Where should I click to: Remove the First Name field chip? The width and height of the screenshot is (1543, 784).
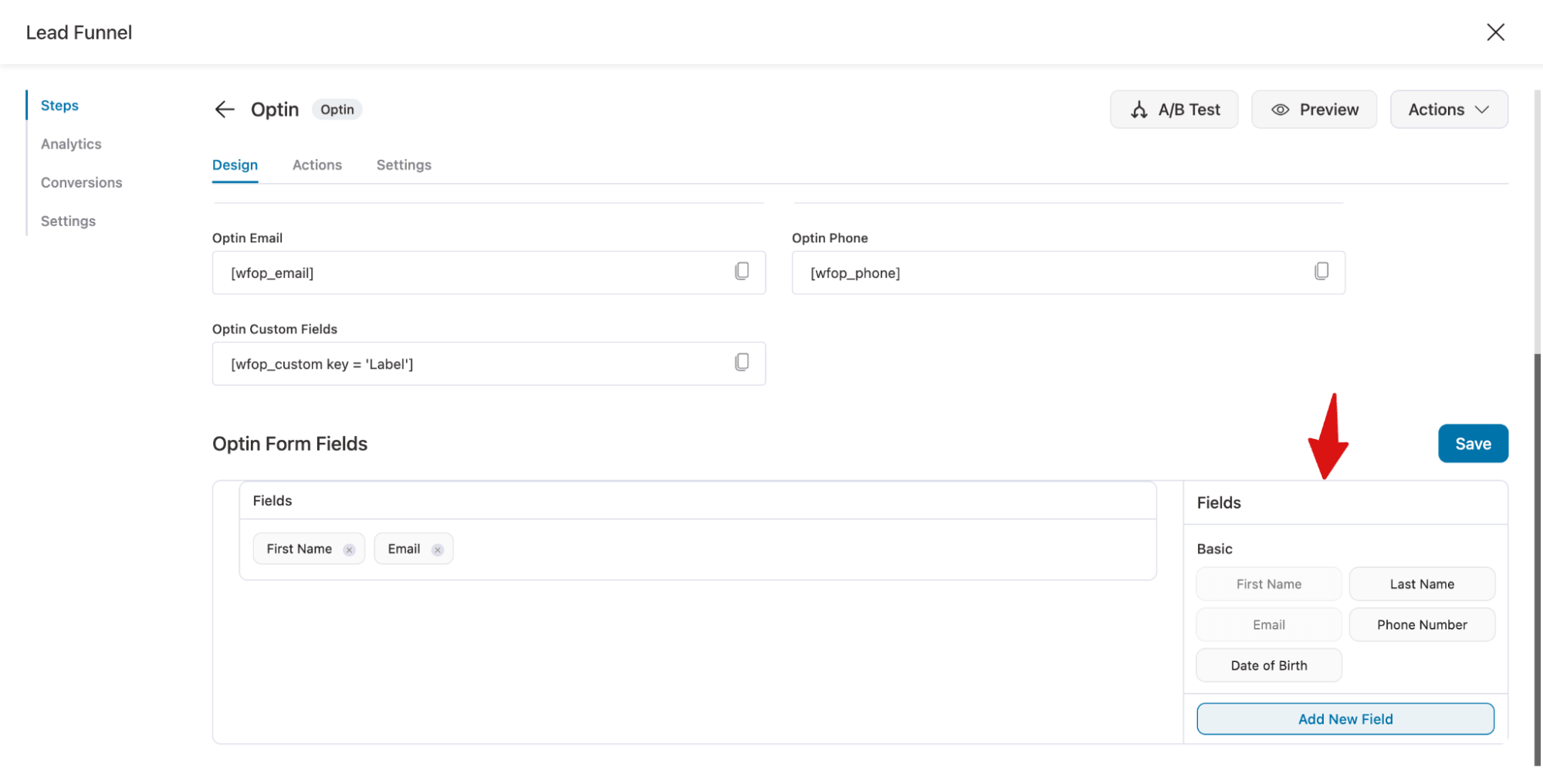tap(349, 549)
